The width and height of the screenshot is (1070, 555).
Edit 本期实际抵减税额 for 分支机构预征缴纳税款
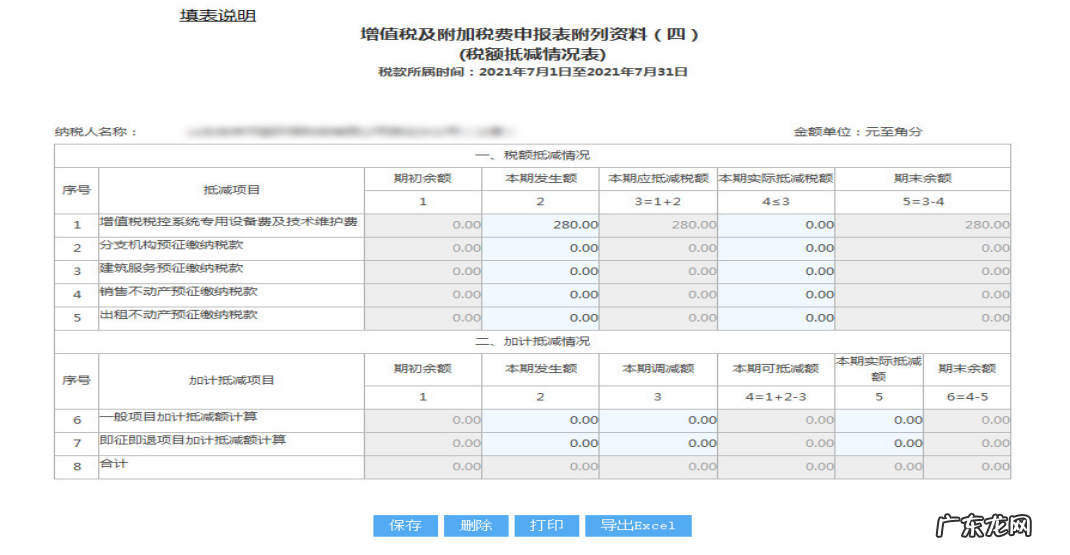click(x=776, y=248)
